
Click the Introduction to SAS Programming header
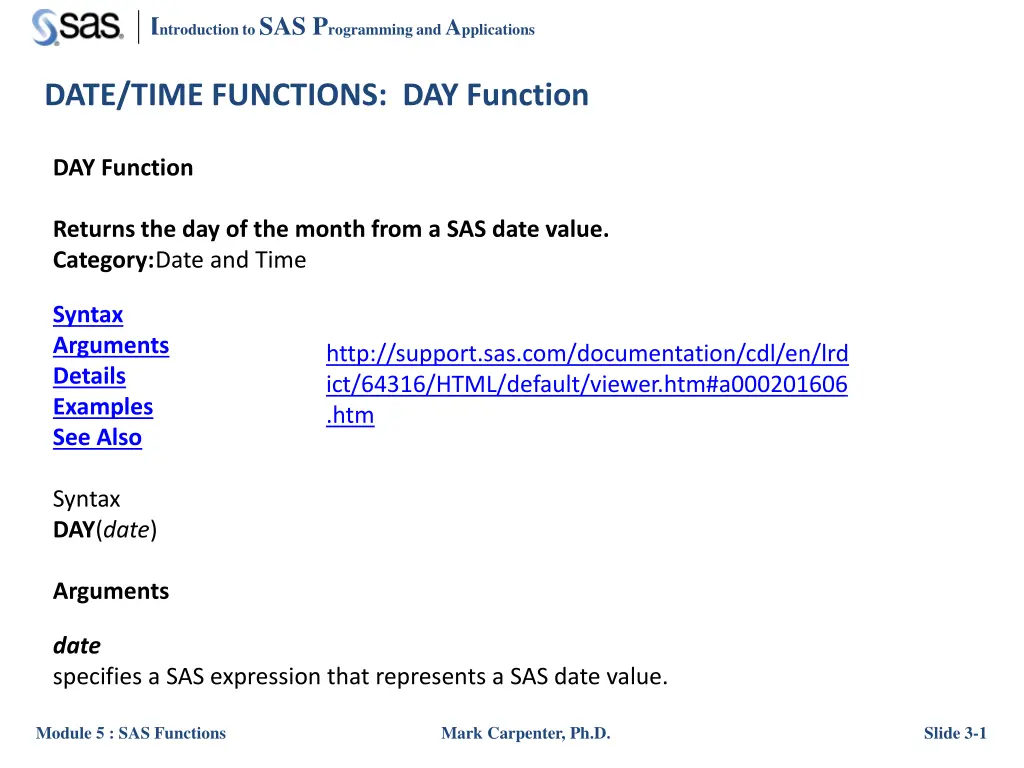pyautogui.click(x=343, y=27)
